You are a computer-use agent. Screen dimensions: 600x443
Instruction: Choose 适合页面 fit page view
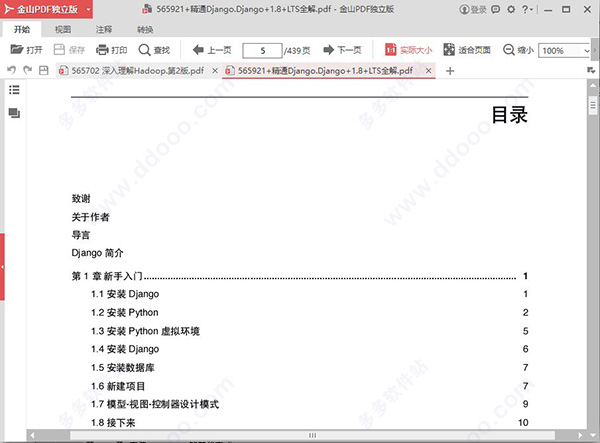click(x=466, y=50)
